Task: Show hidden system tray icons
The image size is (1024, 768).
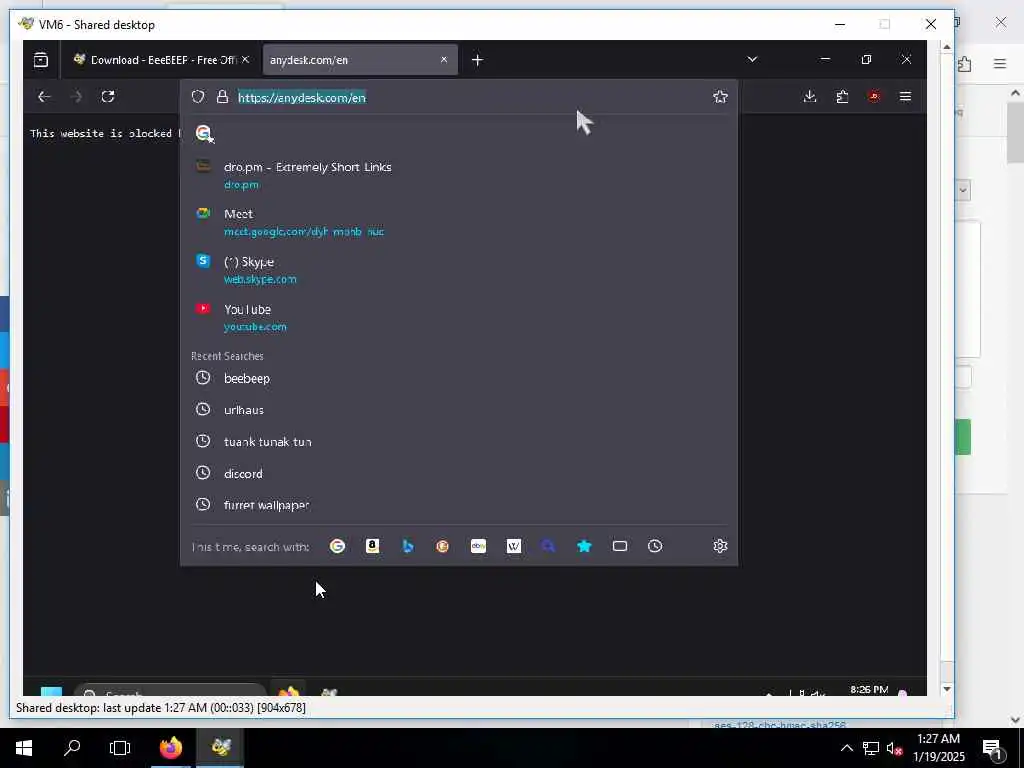Action: click(846, 748)
